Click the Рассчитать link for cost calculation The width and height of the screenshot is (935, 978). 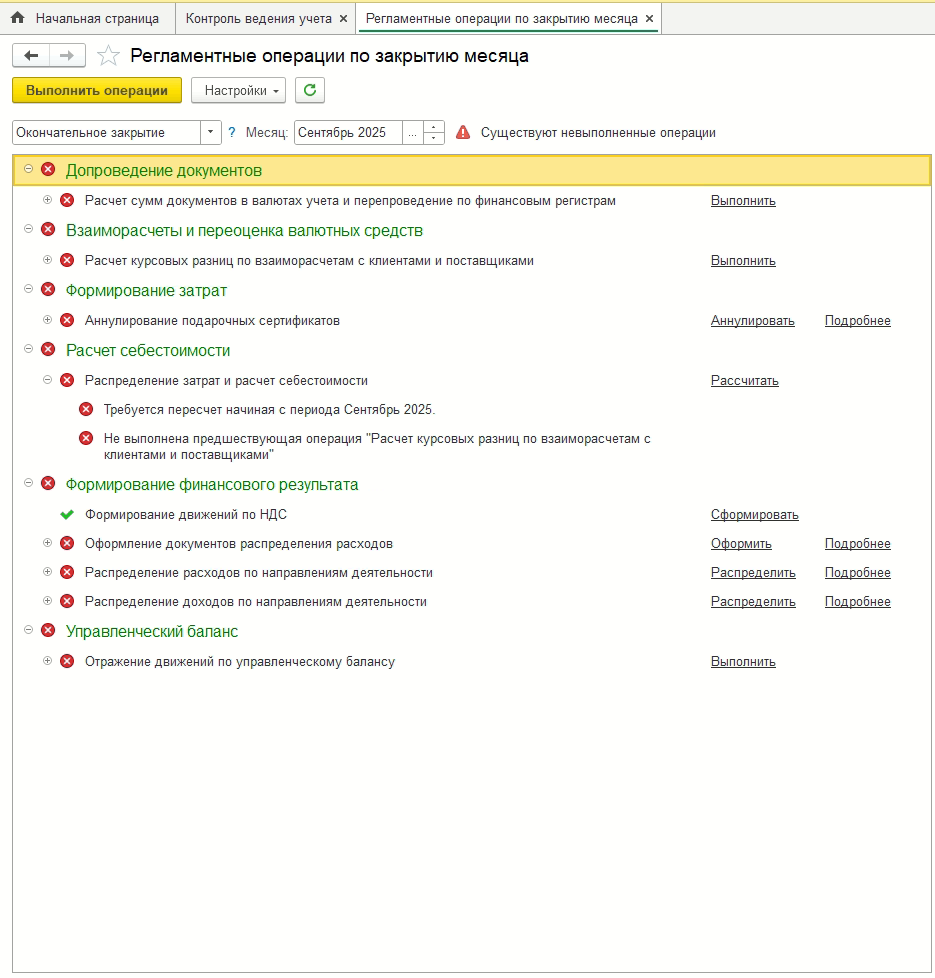coord(744,381)
